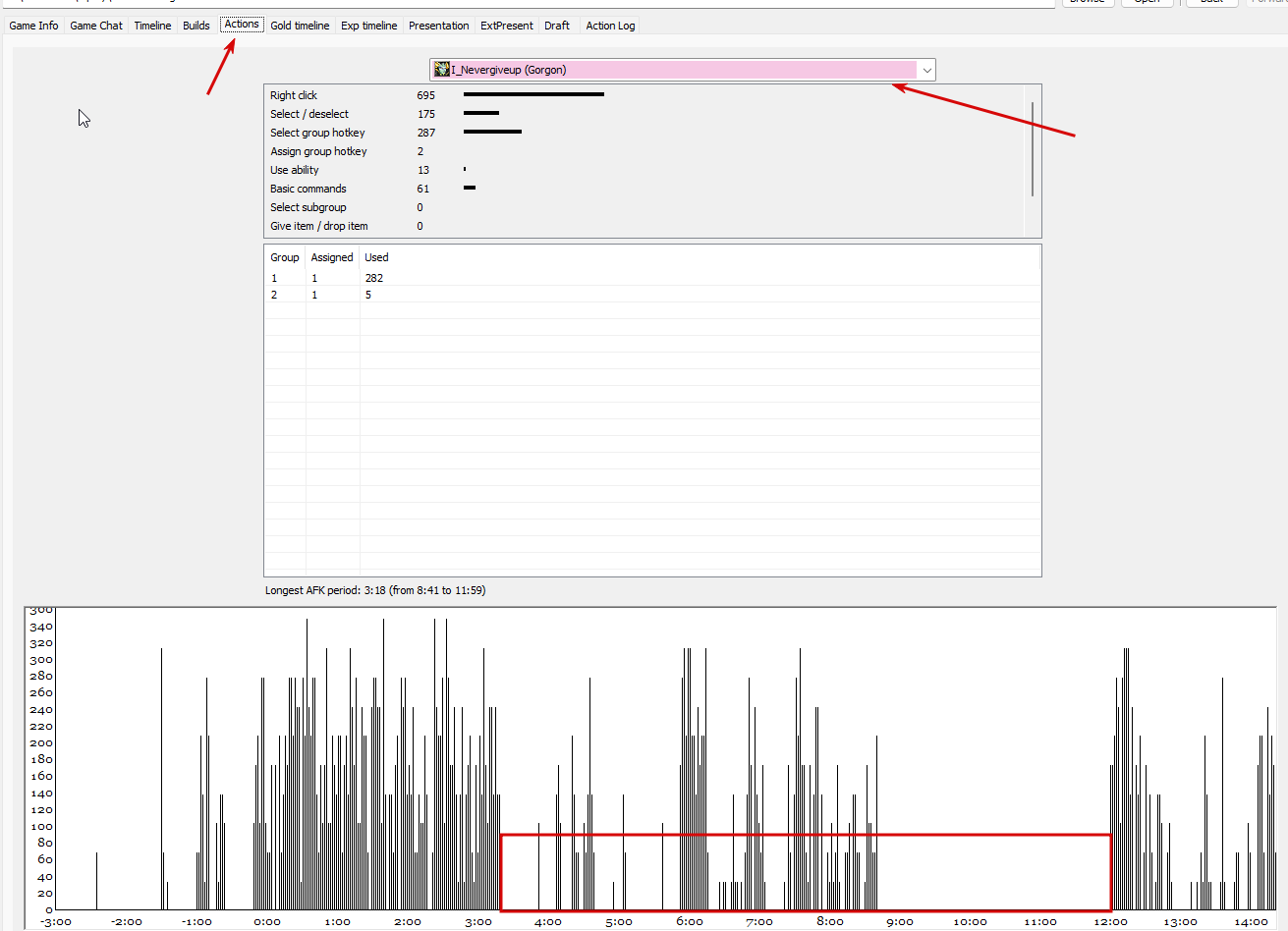Open the Game Info tab

pos(34,26)
